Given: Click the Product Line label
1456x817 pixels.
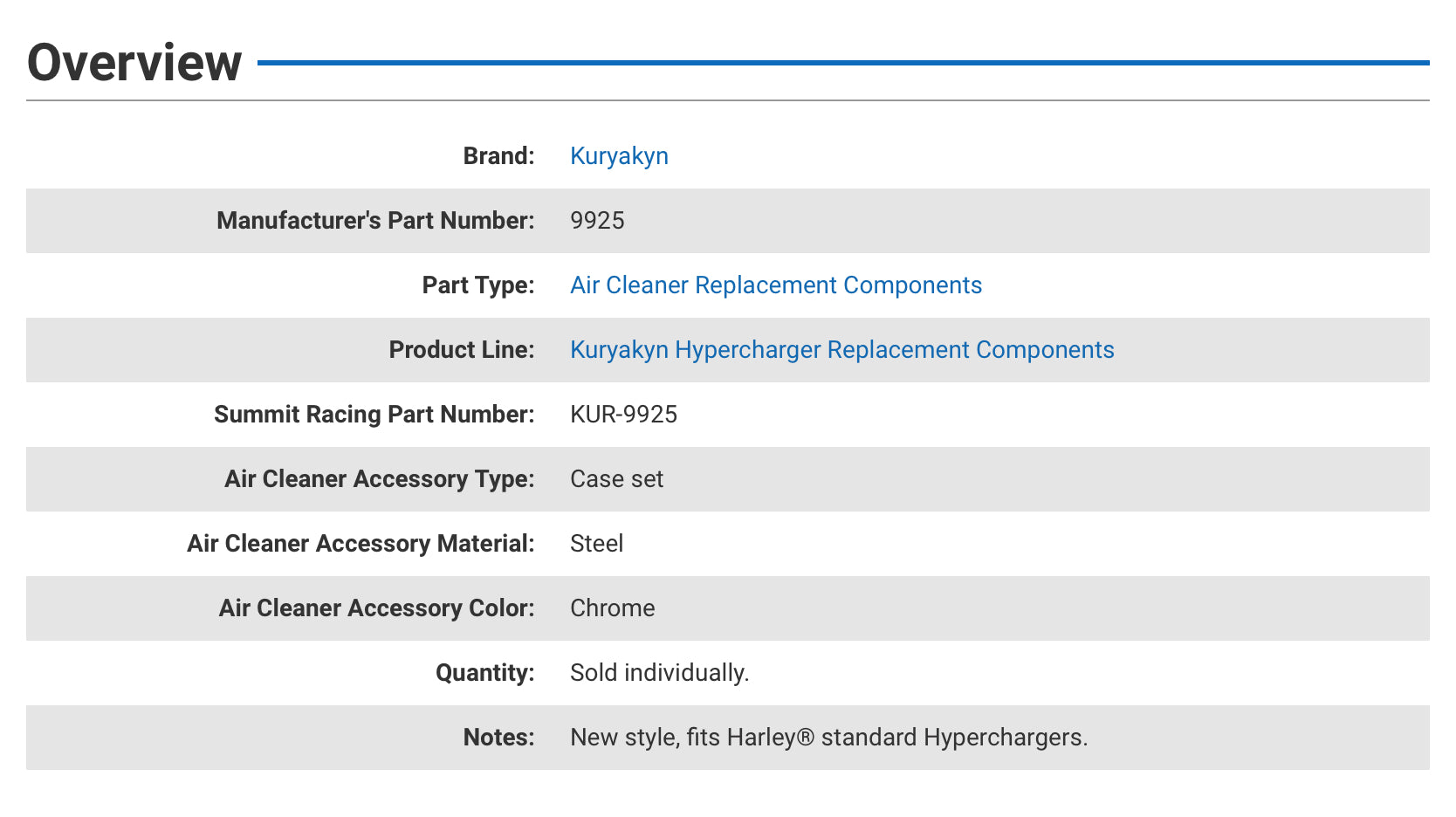Looking at the screenshot, I should (x=461, y=350).
